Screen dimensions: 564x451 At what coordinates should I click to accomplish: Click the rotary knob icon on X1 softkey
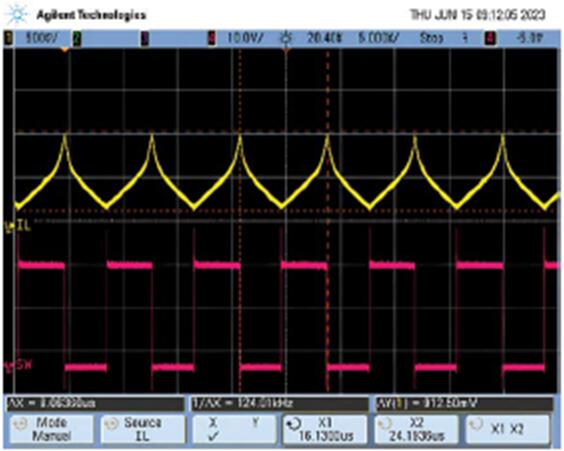tap(293, 425)
